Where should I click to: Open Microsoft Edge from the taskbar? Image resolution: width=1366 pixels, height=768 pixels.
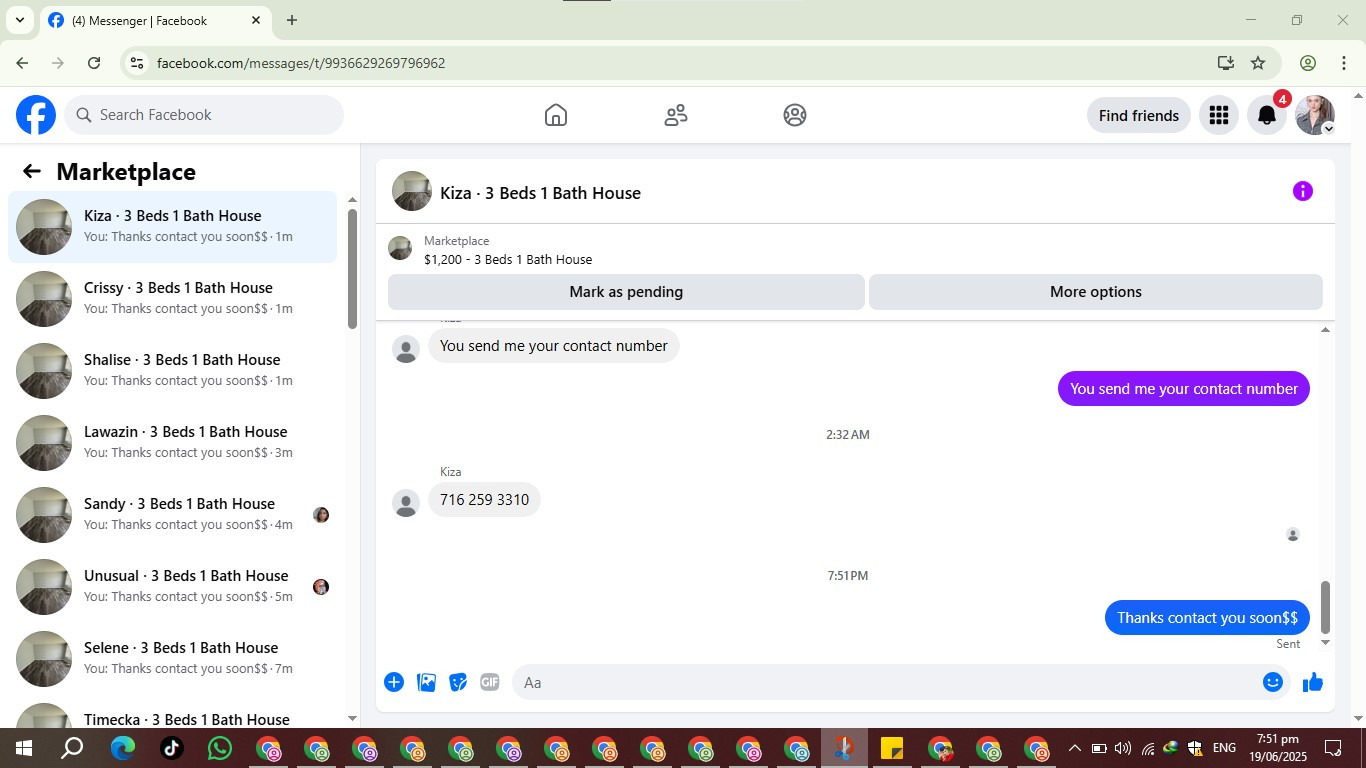tap(123, 748)
